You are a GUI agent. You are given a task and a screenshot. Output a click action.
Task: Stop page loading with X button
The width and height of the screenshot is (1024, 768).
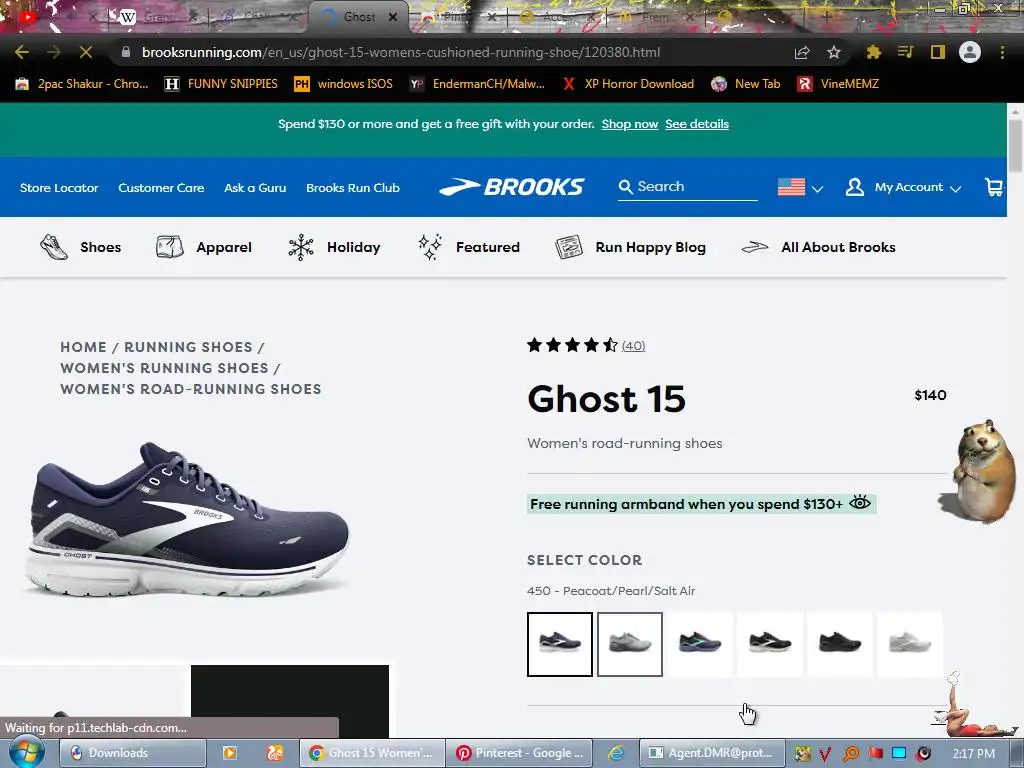[x=86, y=52]
